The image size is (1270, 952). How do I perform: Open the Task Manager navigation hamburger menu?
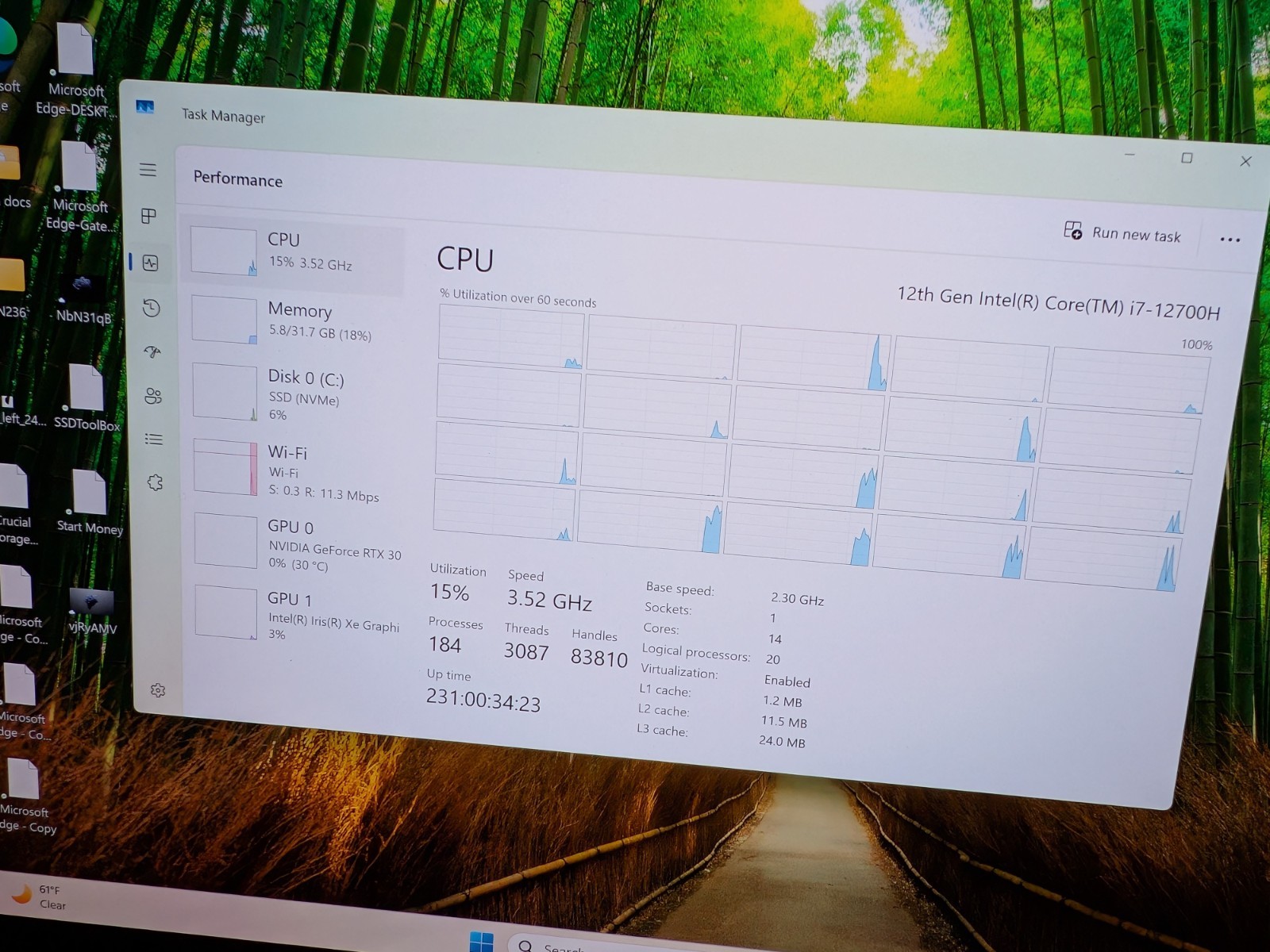click(x=148, y=170)
